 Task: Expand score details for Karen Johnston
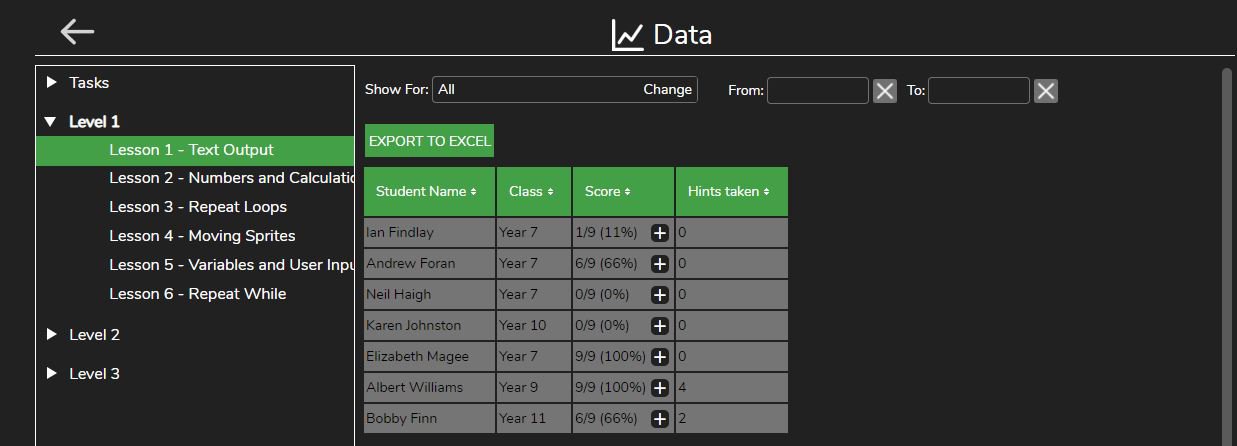point(660,326)
